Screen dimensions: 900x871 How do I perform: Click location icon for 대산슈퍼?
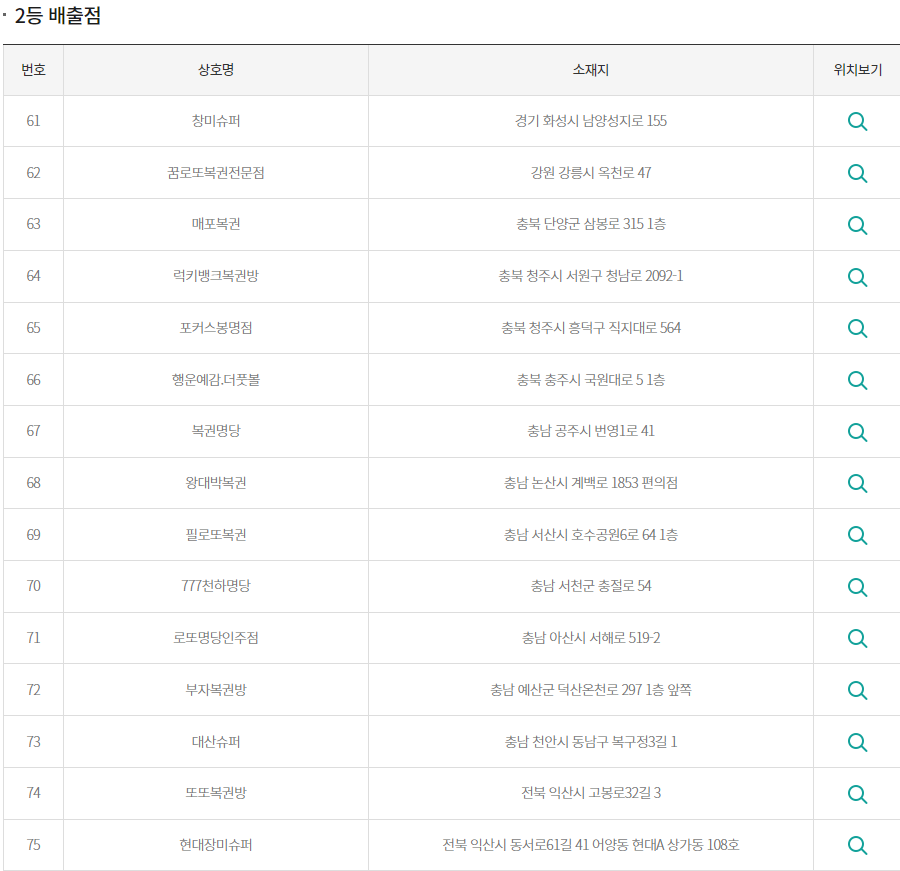(x=857, y=741)
